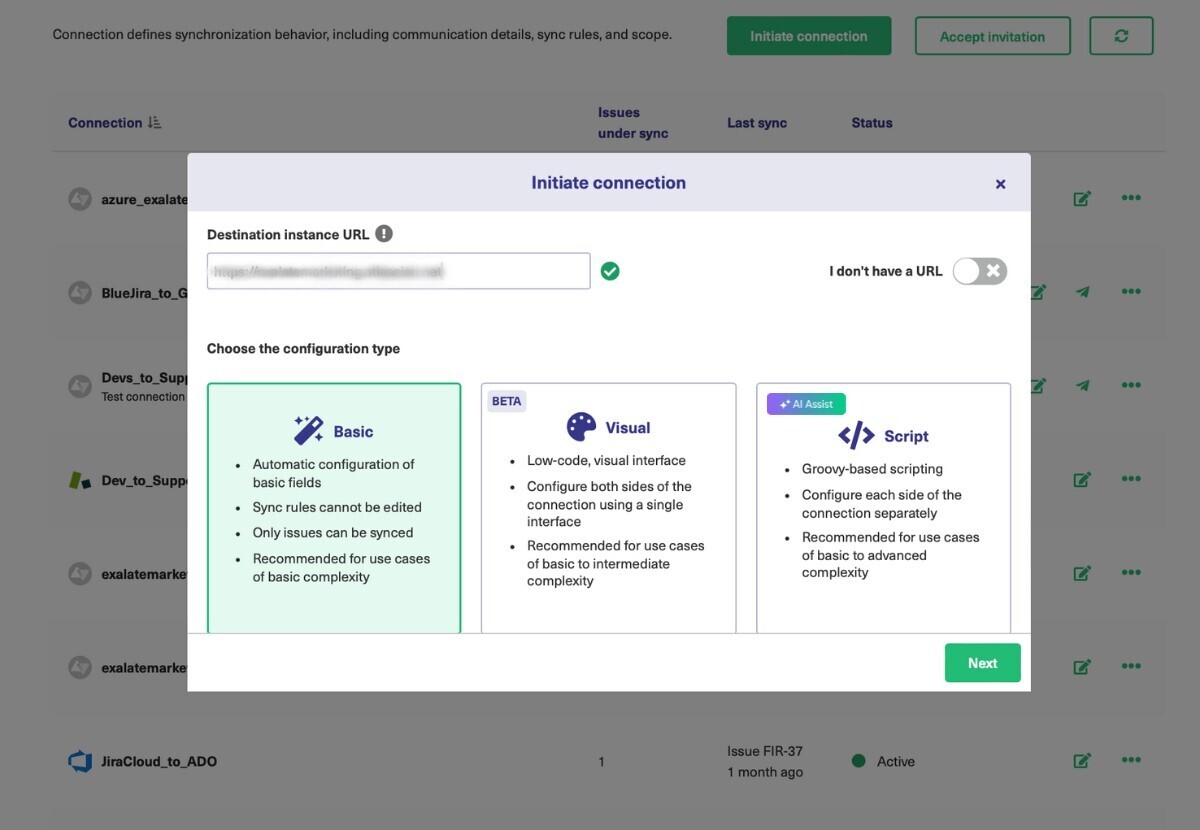Open the three-dot menu for JiraCloud_to_ADO

point(1131,760)
